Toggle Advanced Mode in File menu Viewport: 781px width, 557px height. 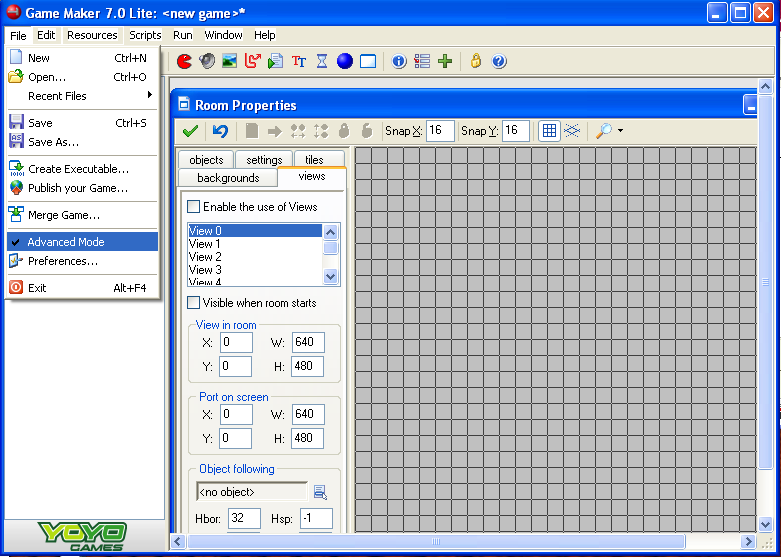66,242
